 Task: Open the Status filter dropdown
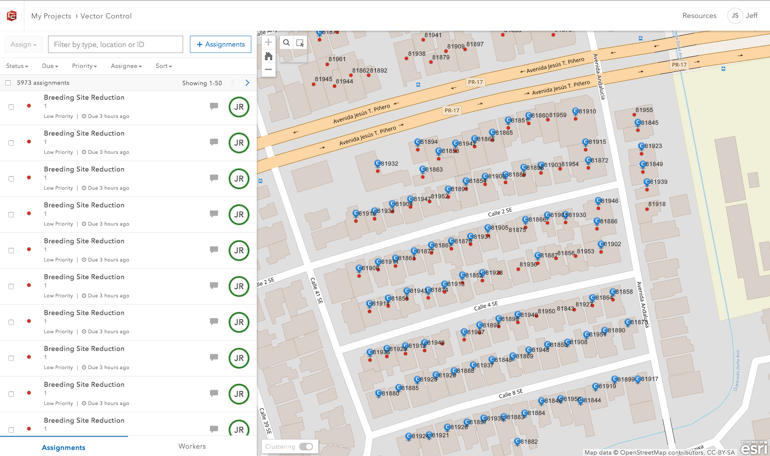17,66
